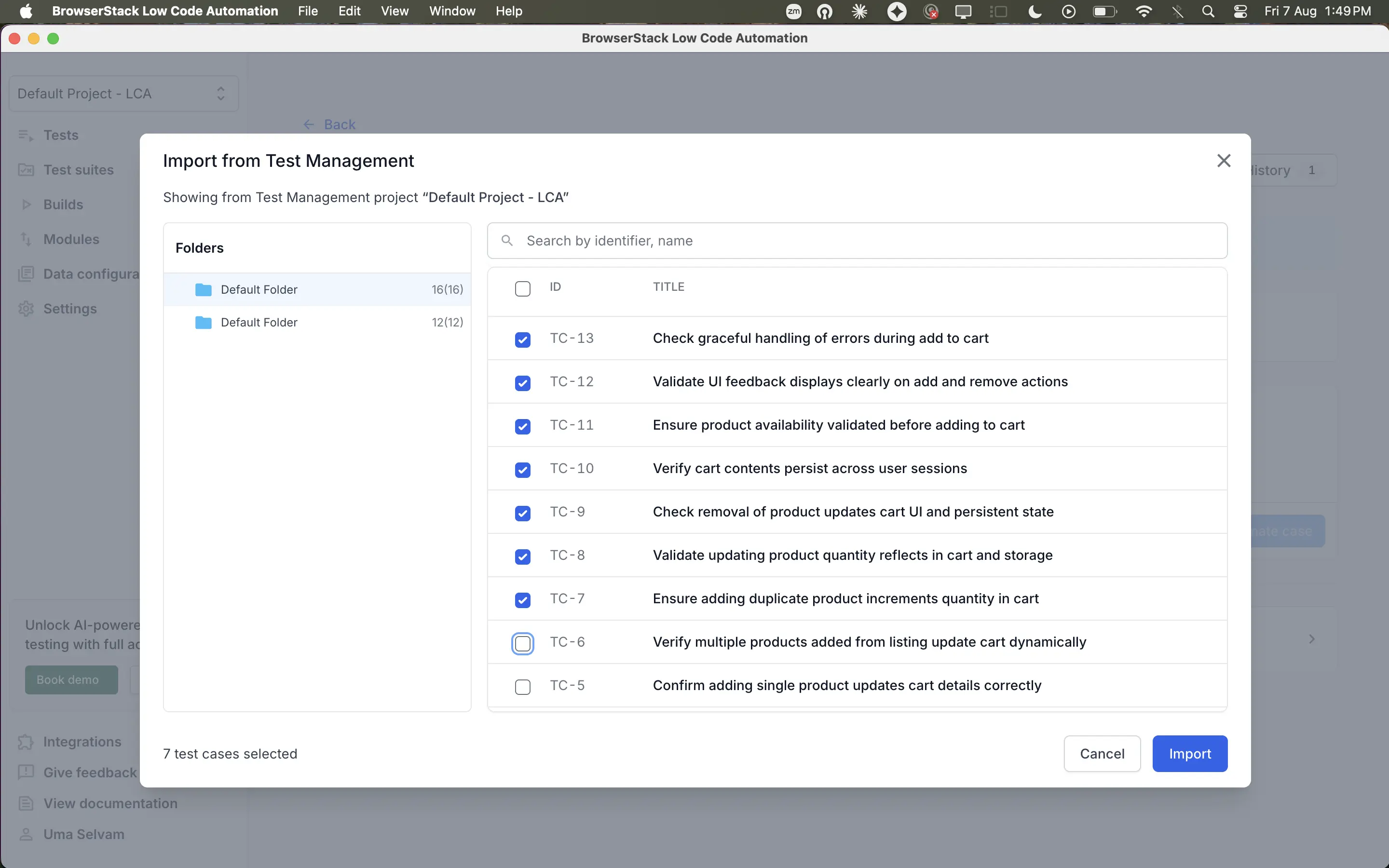Click the ID column header
Viewport: 1389px width, 868px height.
555,286
